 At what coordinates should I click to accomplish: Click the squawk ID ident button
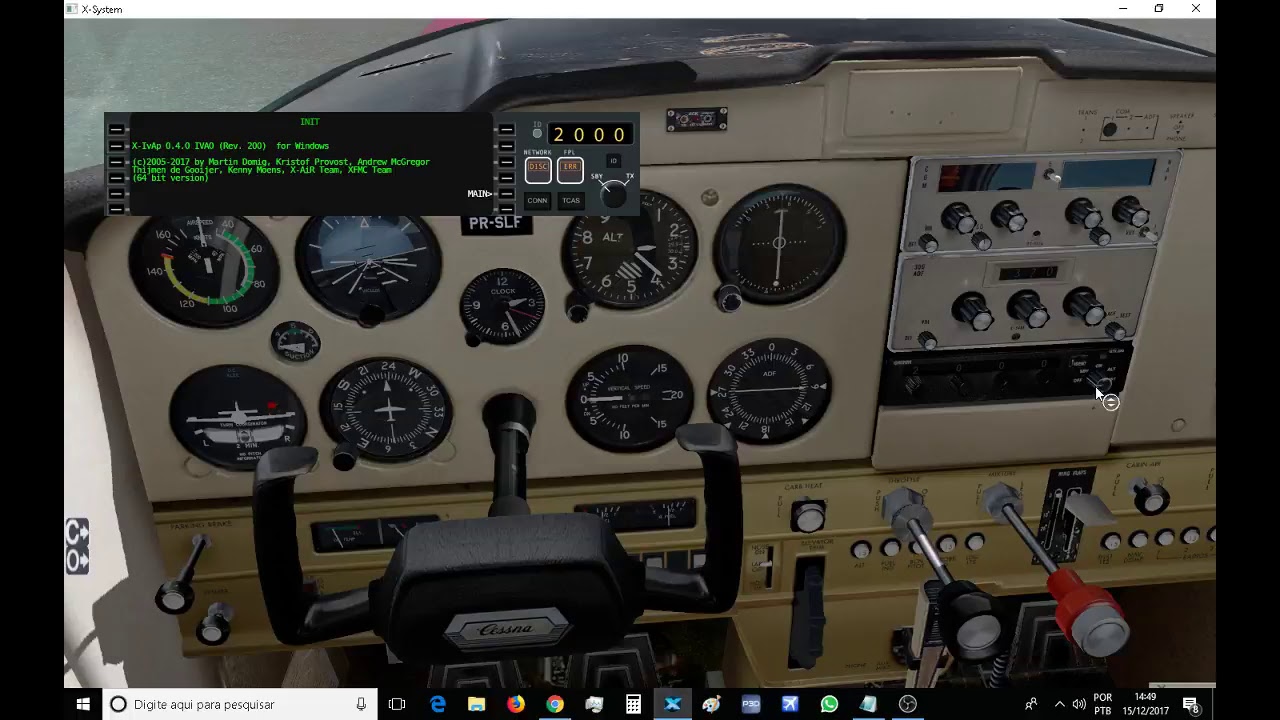[x=614, y=161]
